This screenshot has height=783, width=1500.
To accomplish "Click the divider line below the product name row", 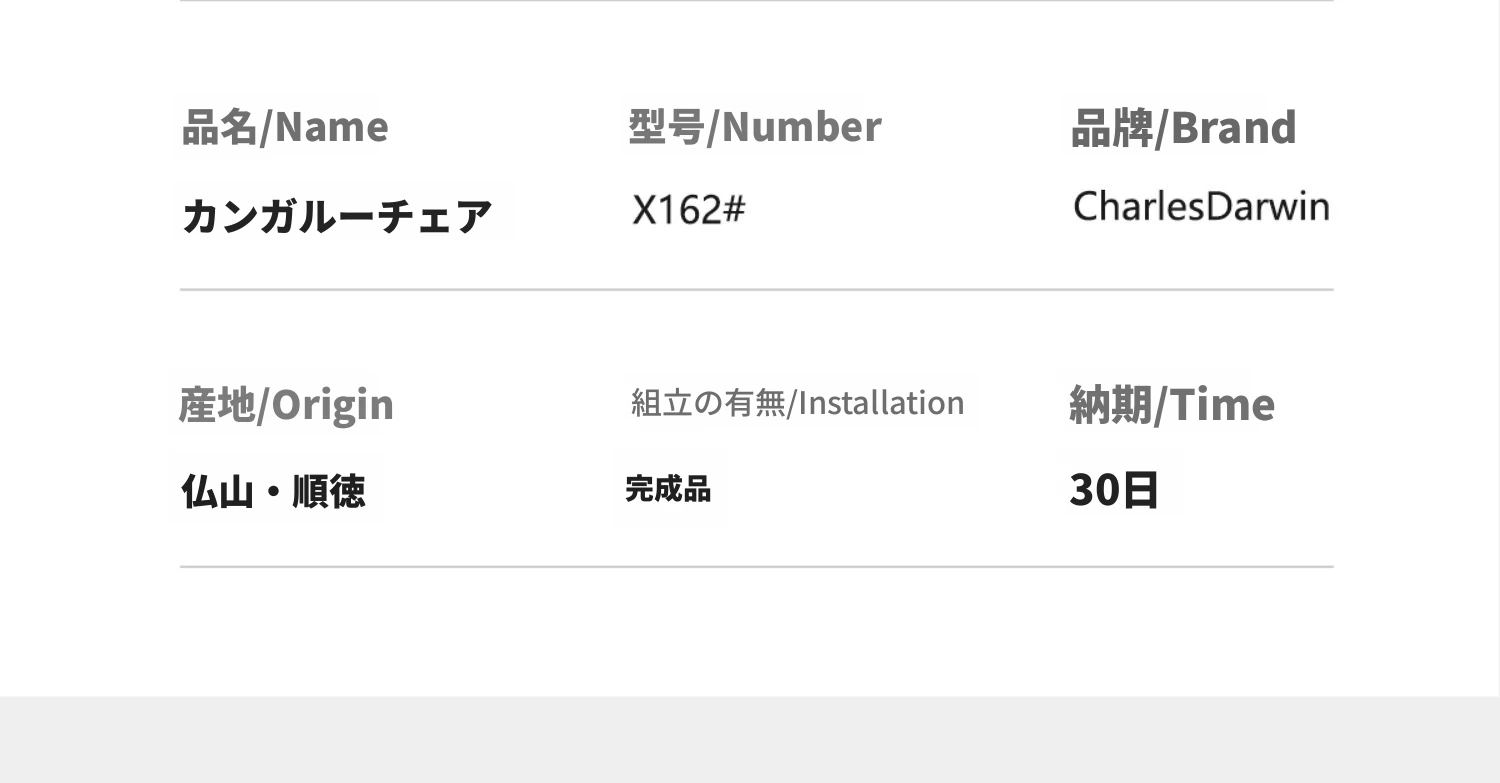I will tap(756, 290).
